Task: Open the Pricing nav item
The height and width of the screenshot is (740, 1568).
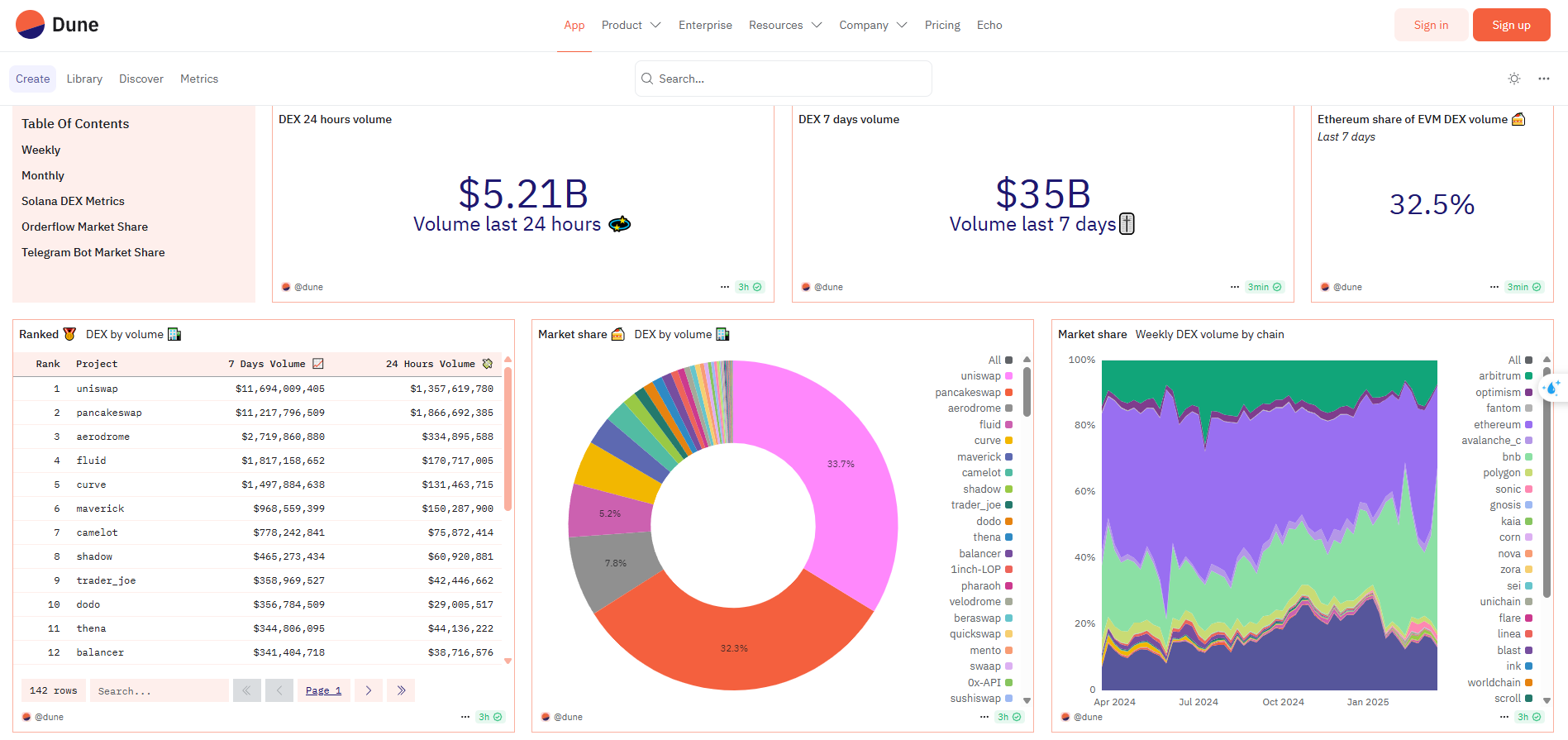Action: pos(942,25)
